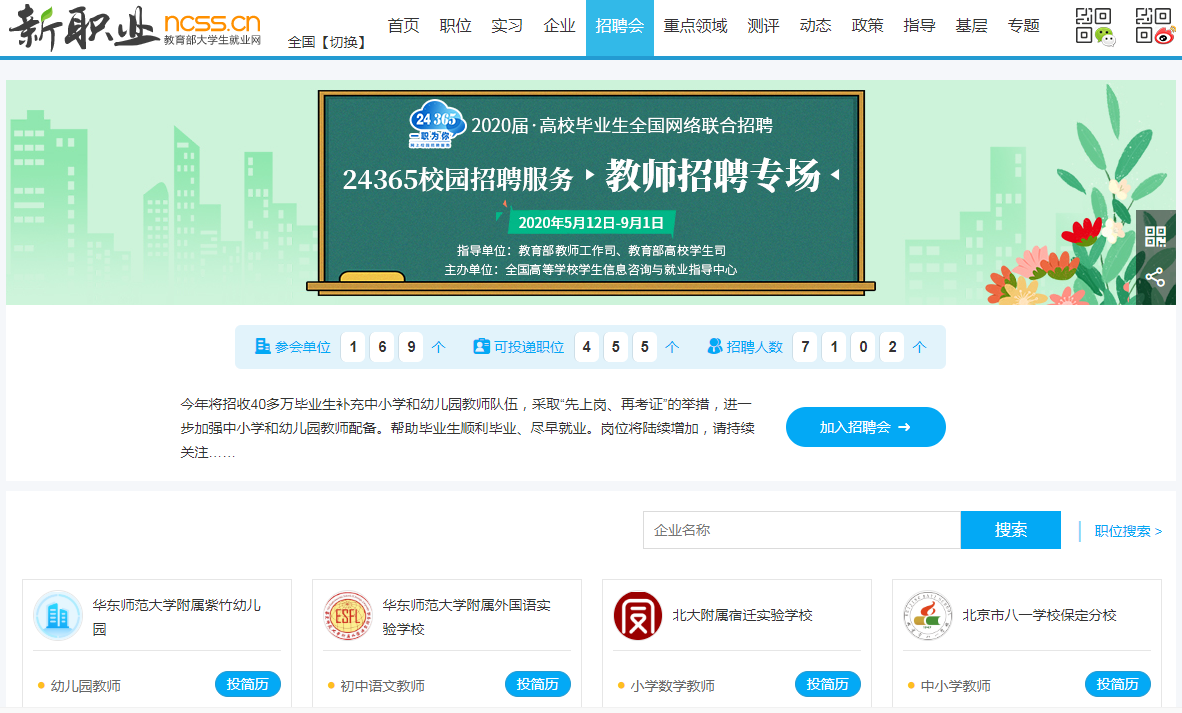Screen dimensions: 1182x713
Task: Select 重点领域 in the top menu
Action: point(695,27)
